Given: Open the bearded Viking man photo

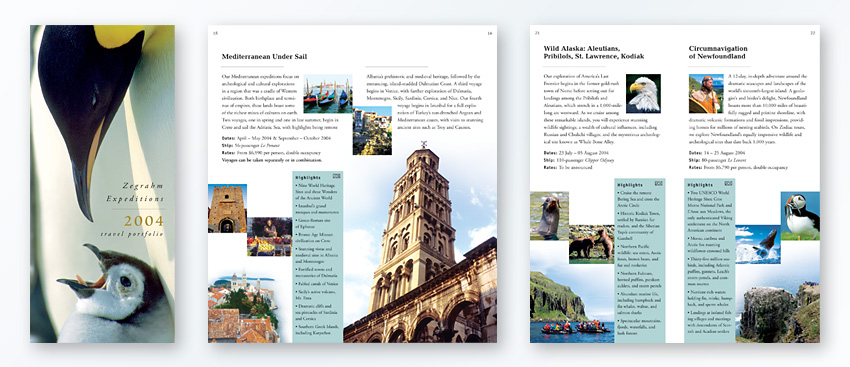Looking at the screenshot, I should click(x=706, y=93).
